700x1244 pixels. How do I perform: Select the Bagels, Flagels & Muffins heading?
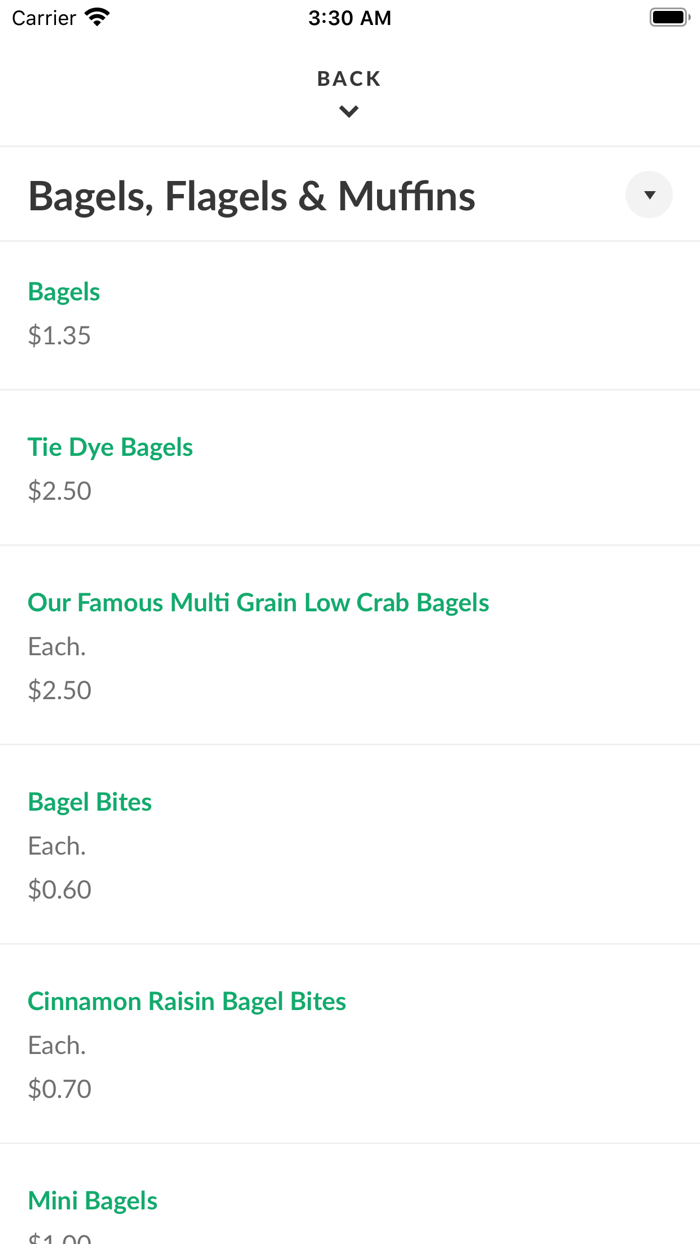click(251, 196)
